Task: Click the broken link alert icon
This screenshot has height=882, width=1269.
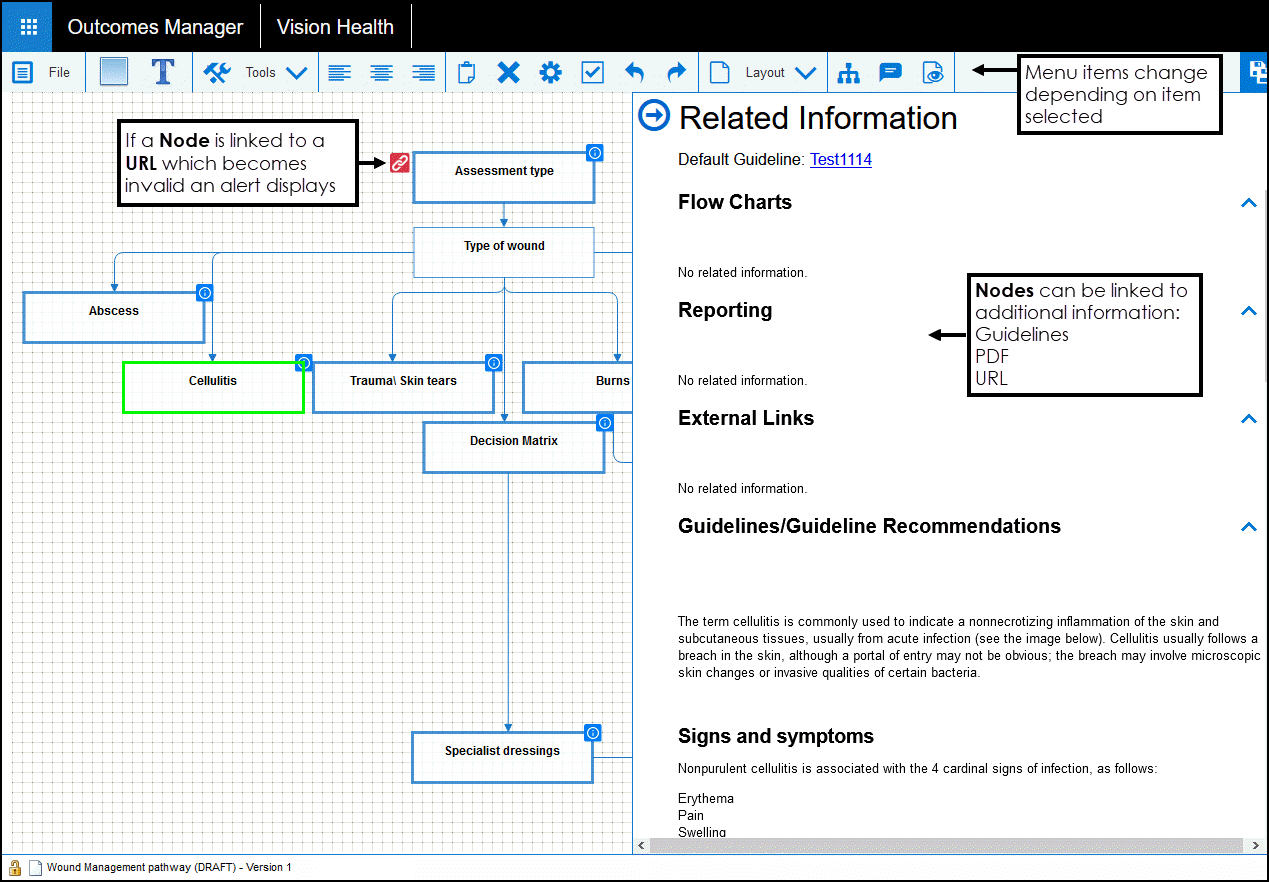Action: [400, 163]
